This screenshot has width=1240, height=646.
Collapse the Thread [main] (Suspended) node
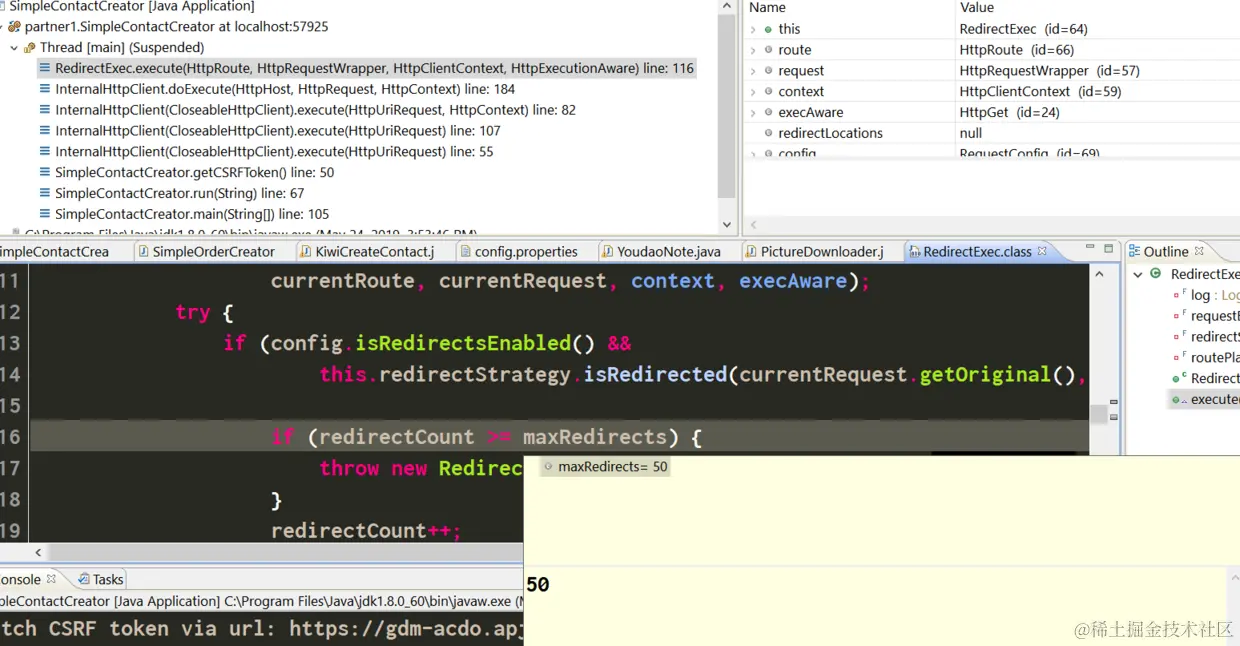14,48
